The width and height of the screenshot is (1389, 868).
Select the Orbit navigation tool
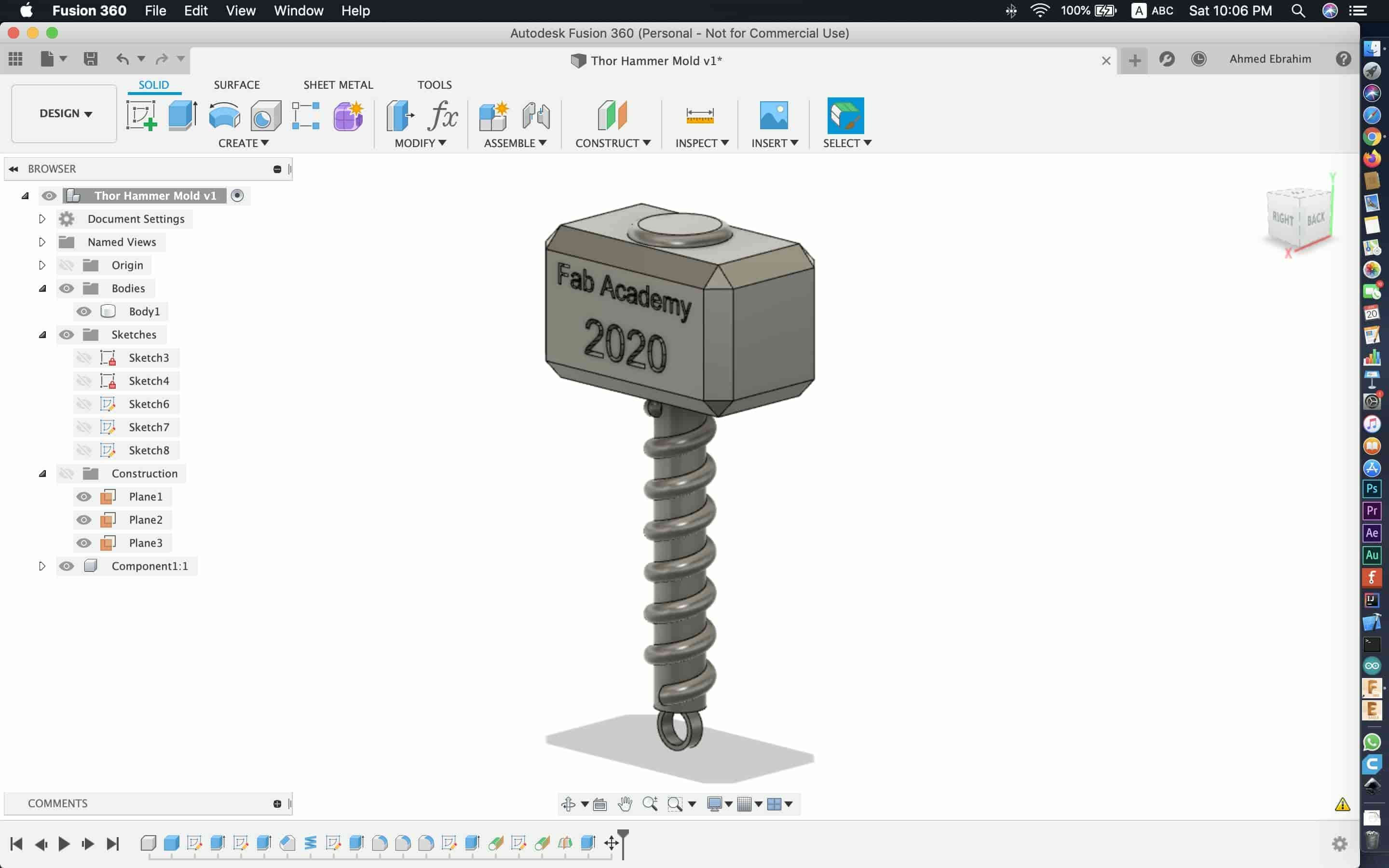click(x=568, y=804)
